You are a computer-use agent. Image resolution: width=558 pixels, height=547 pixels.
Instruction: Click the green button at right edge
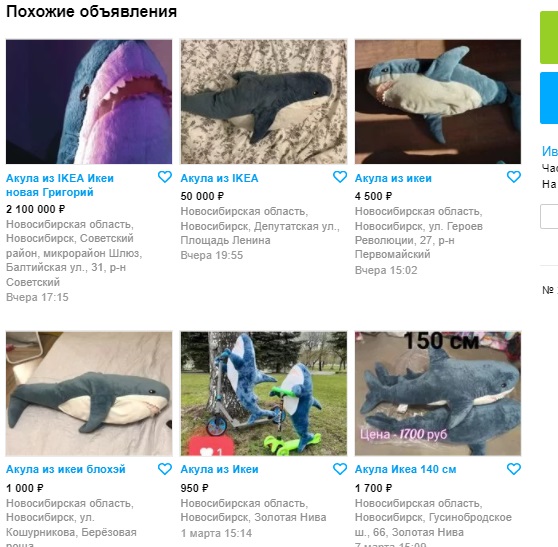pos(549,38)
